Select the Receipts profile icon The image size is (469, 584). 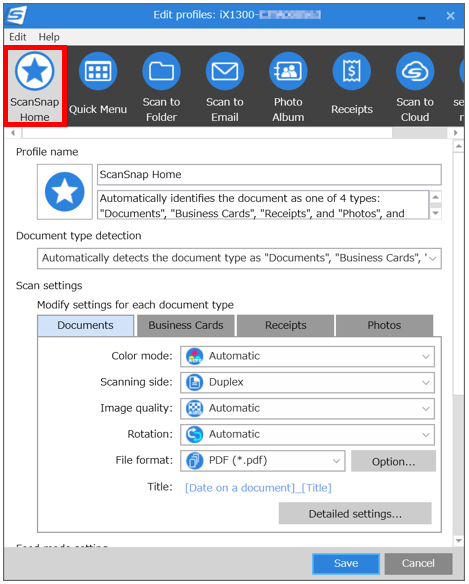point(352,71)
